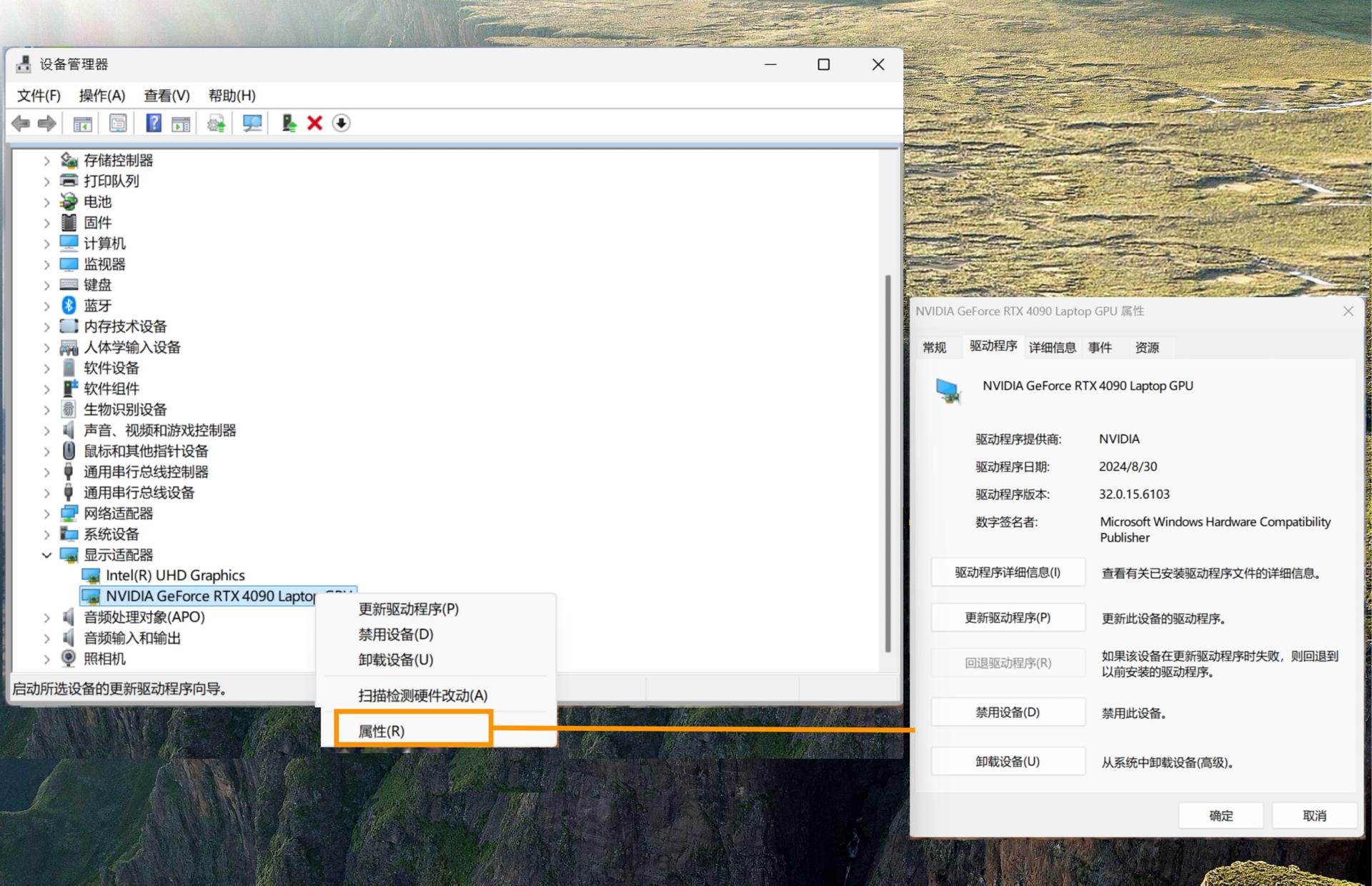Click the 驱动程序详细信息(I) button

[x=1008, y=572]
